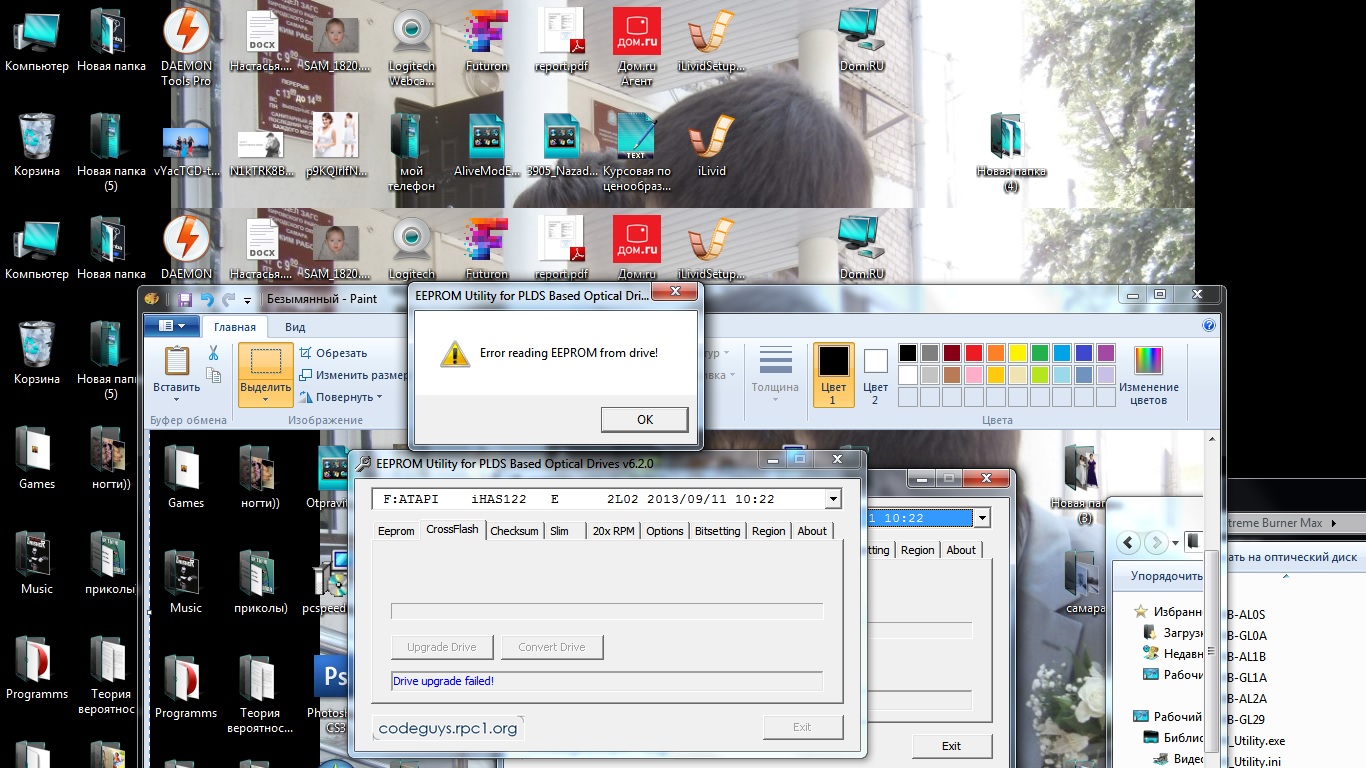Pick the purple swatch in Paint's palette
Image resolution: width=1366 pixels, height=768 pixels.
pyautogui.click(x=1105, y=353)
